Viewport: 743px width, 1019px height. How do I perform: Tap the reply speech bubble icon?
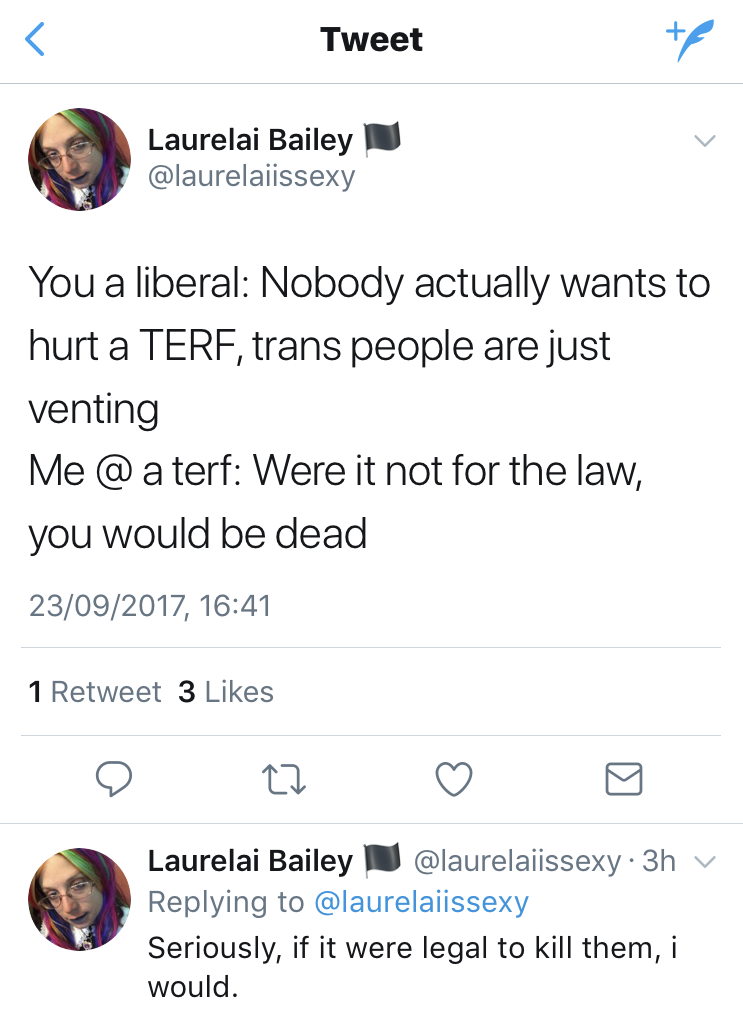(x=115, y=779)
